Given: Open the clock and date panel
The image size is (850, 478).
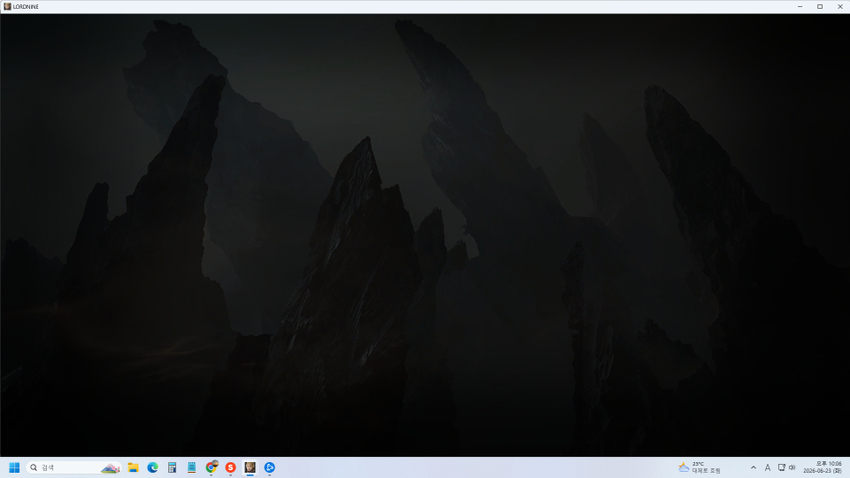Looking at the screenshot, I should click(x=822, y=467).
